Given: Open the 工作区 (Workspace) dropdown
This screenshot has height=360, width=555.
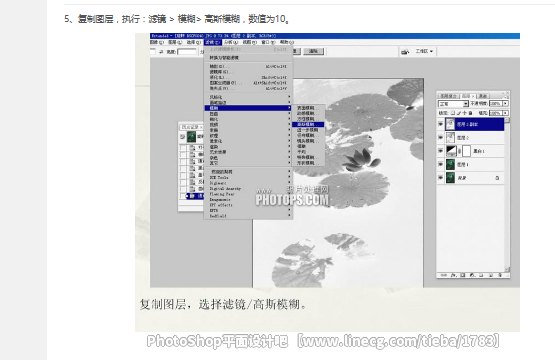Looking at the screenshot, I should point(424,51).
